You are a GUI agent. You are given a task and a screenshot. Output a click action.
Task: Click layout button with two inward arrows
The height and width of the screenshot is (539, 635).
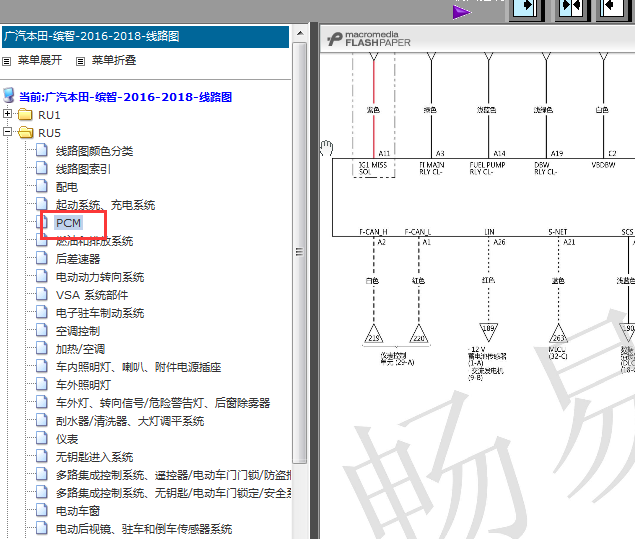(571, 8)
